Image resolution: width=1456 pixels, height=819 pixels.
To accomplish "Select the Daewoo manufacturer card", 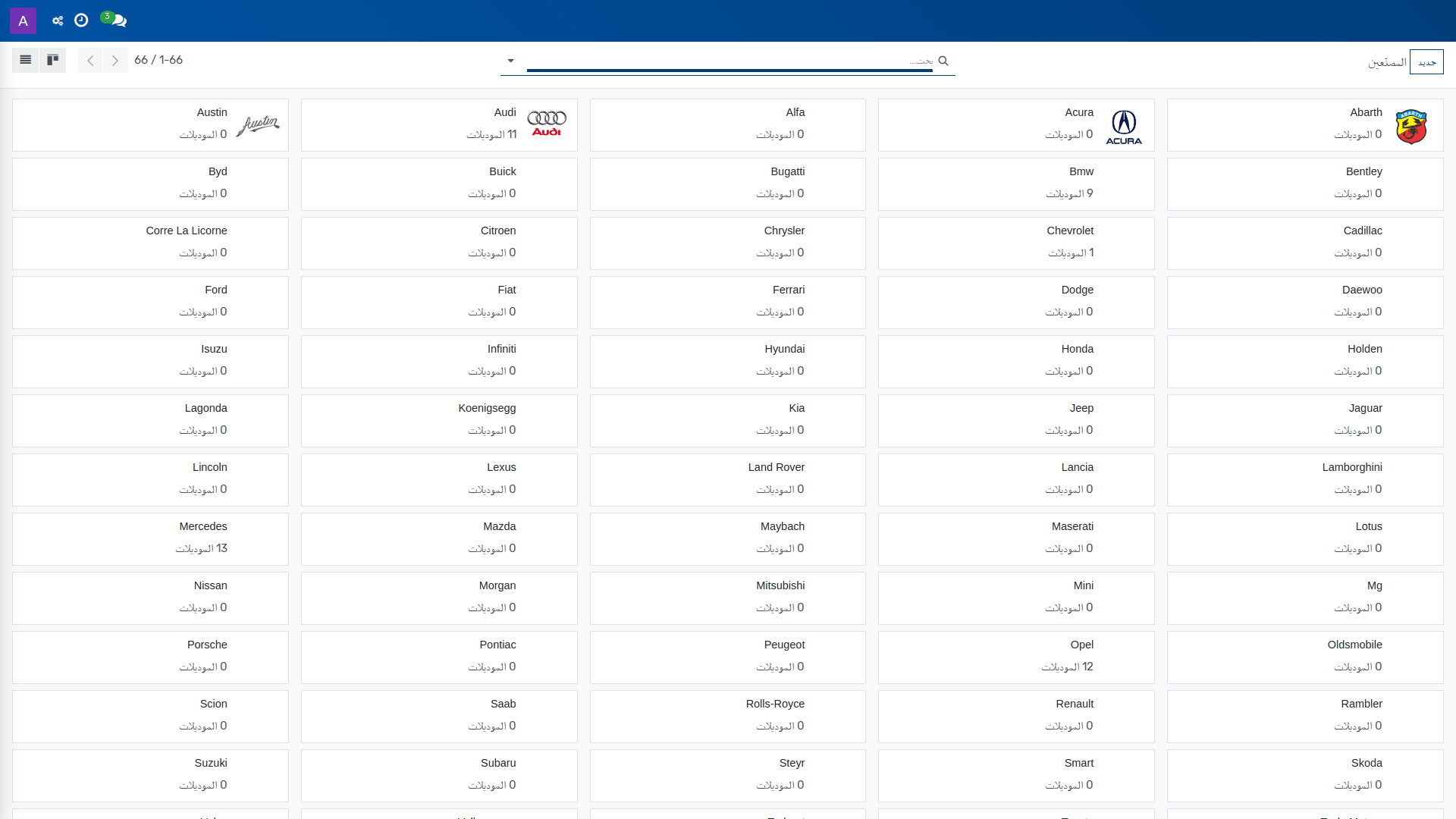I will pos(1305,303).
